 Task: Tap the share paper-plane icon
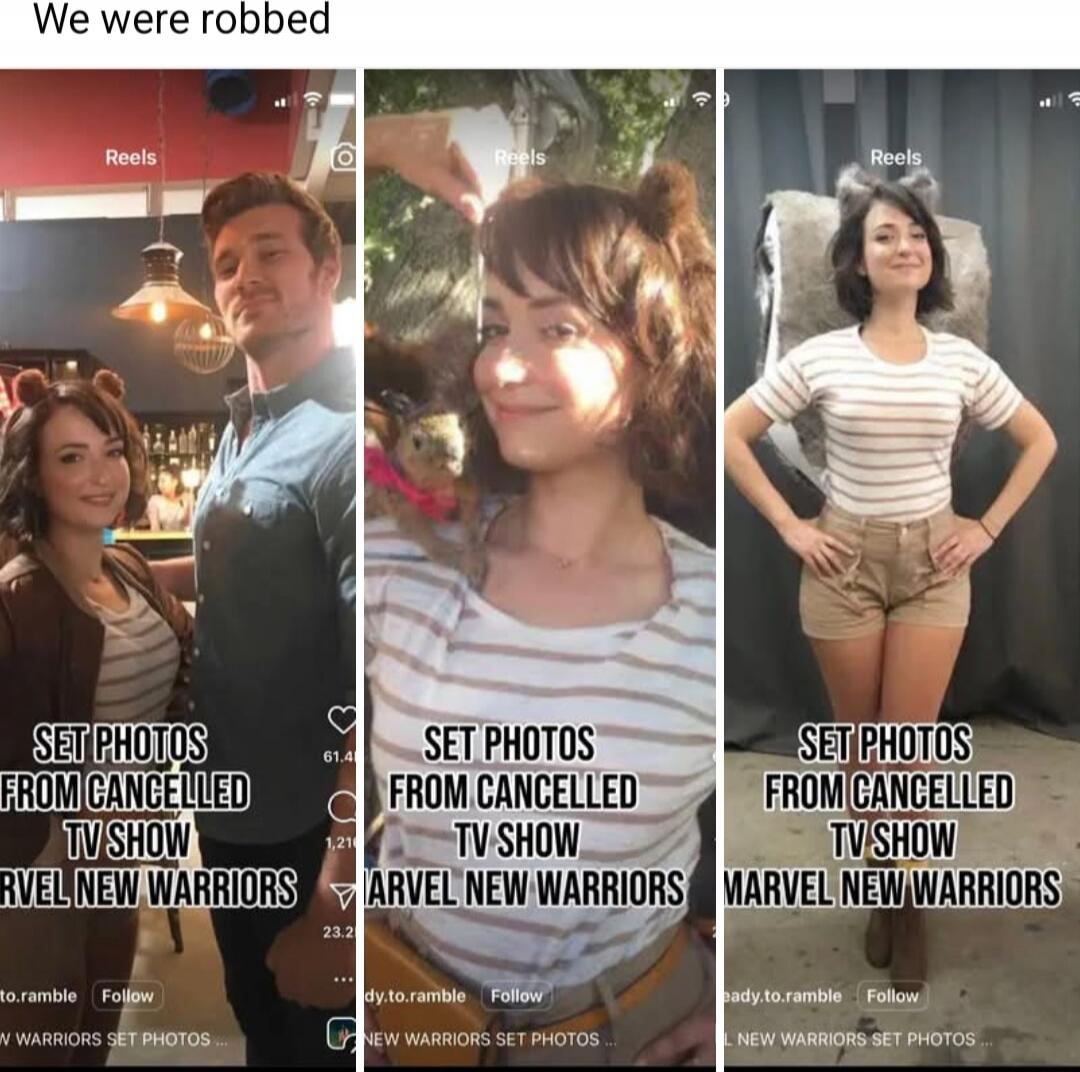coord(344,895)
